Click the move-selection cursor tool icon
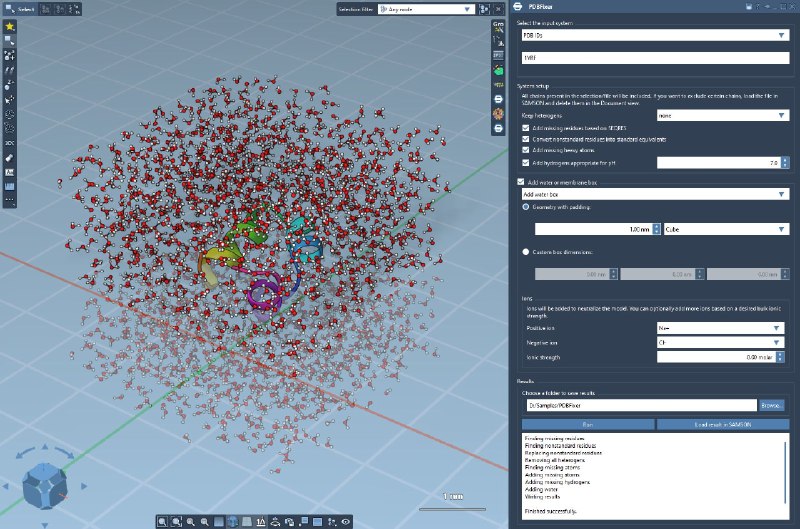 coord(9,99)
